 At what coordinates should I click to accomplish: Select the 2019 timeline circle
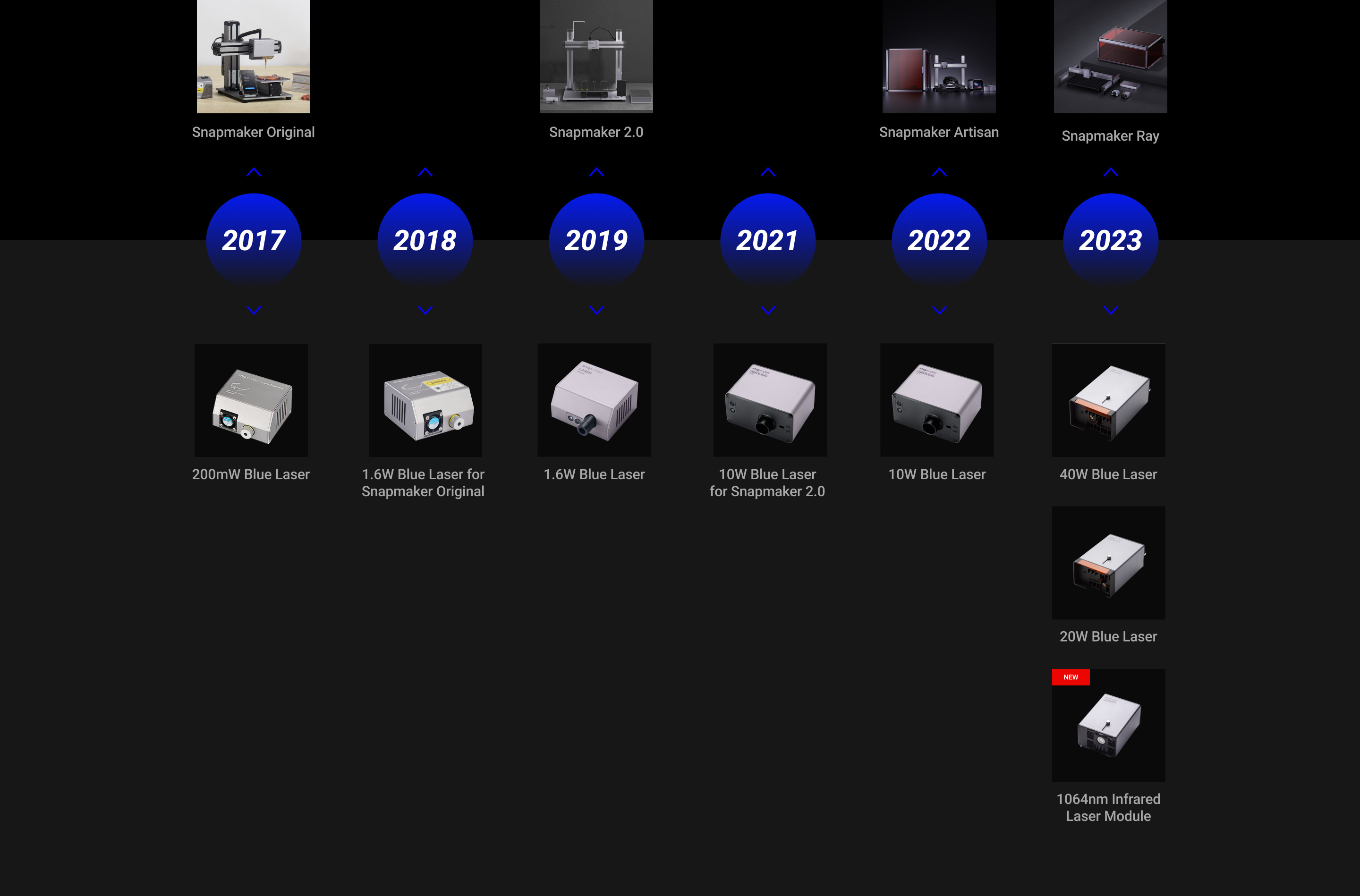pos(596,241)
